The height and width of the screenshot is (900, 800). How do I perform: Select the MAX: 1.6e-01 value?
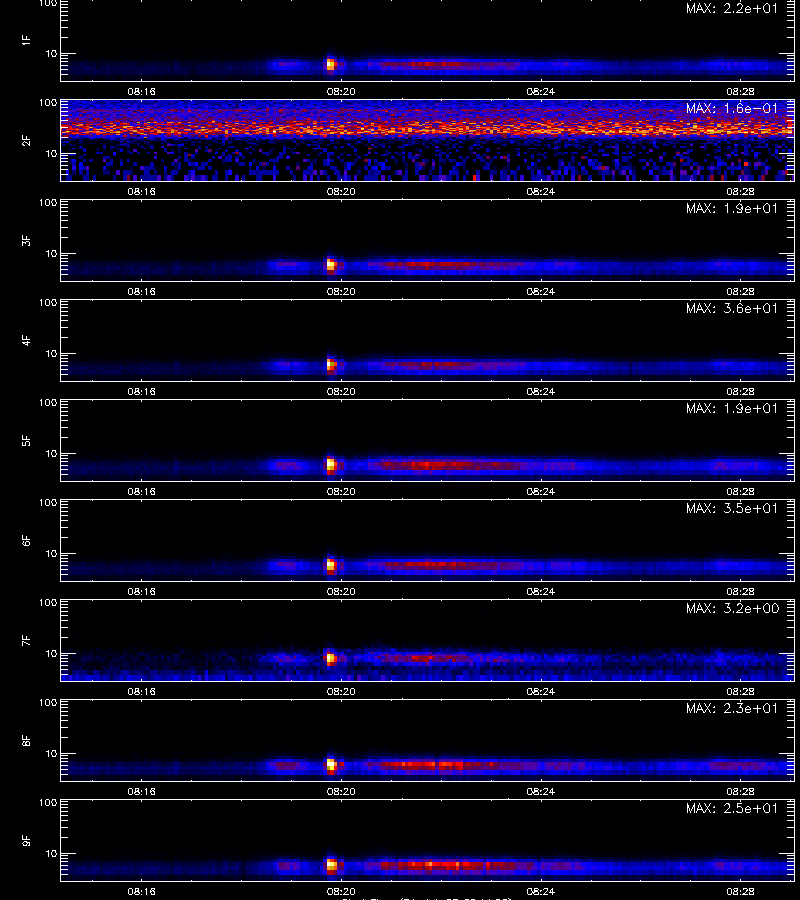(x=732, y=108)
